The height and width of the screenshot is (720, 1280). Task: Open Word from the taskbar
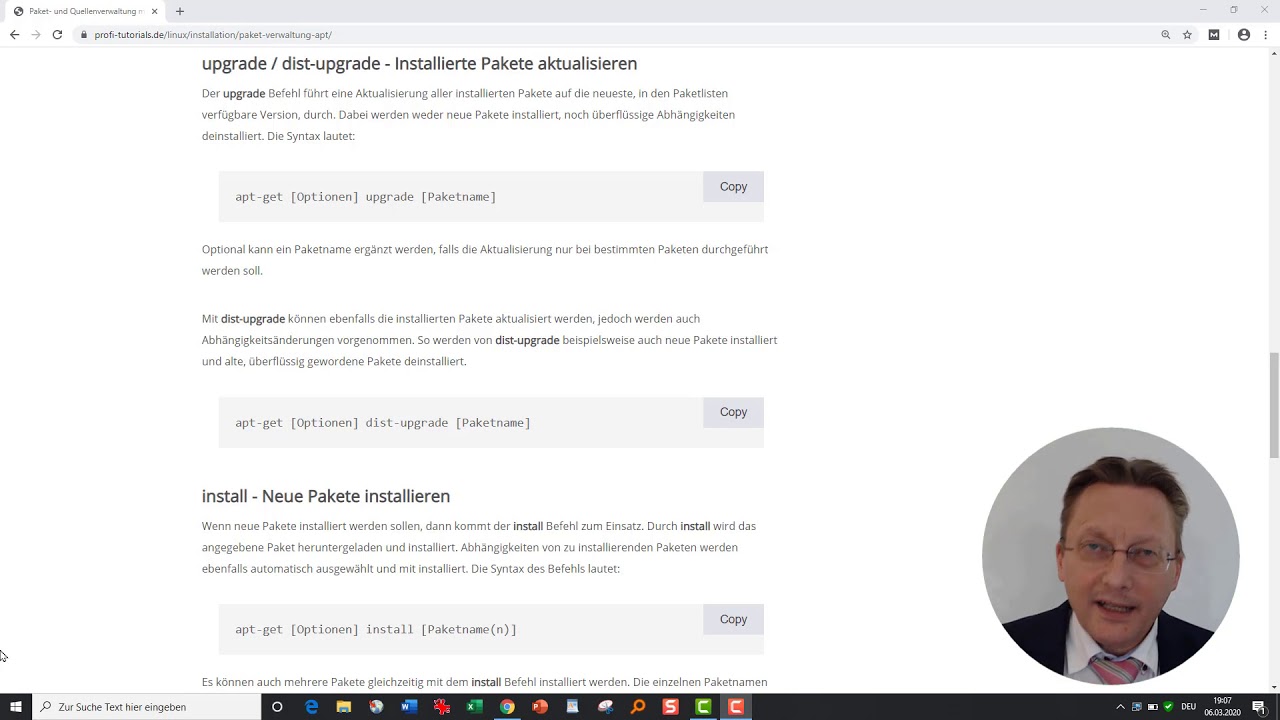(x=409, y=706)
